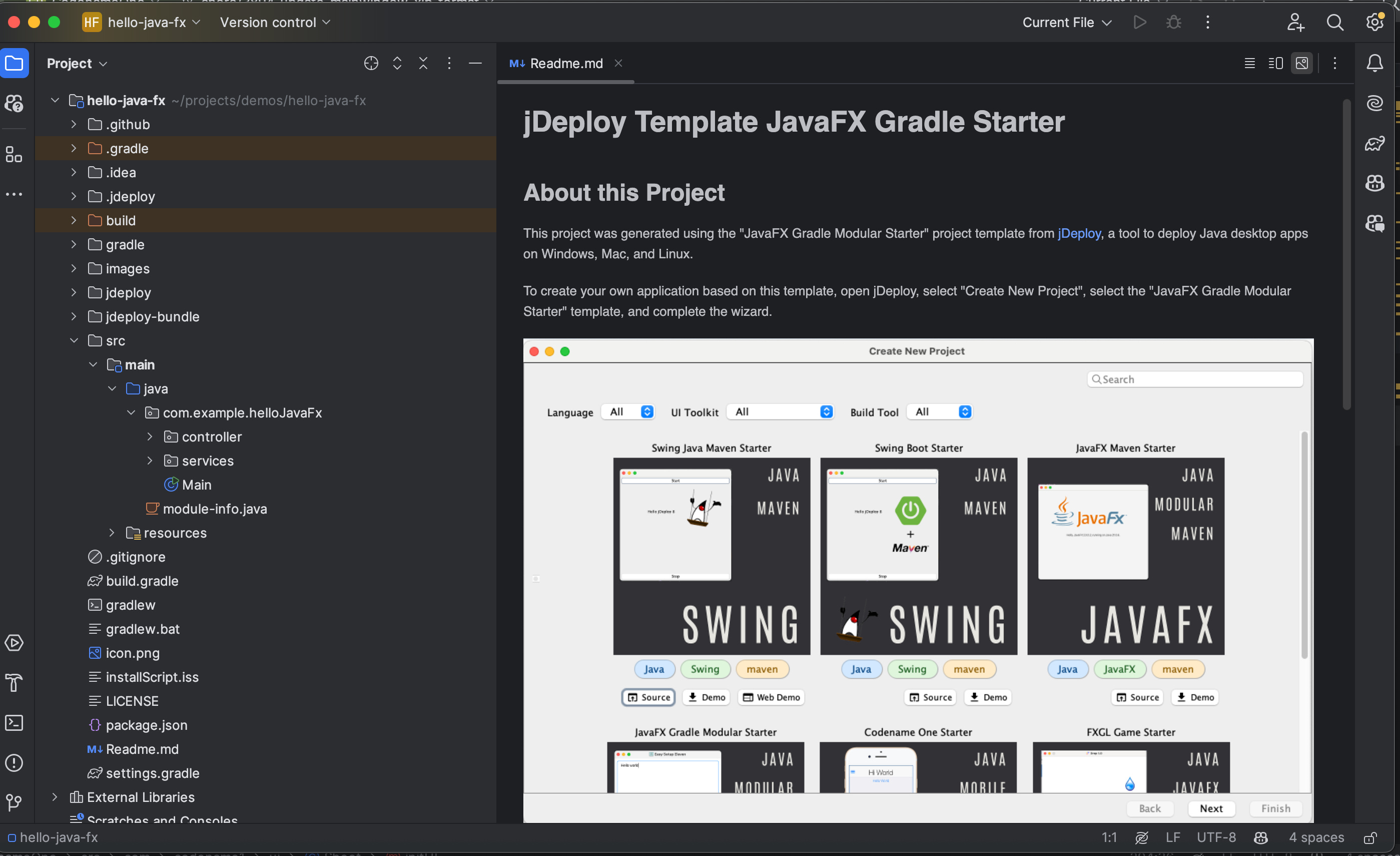Open the Problems tool window icon
The width and height of the screenshot is (1400, 856).
tap(14, 763)
